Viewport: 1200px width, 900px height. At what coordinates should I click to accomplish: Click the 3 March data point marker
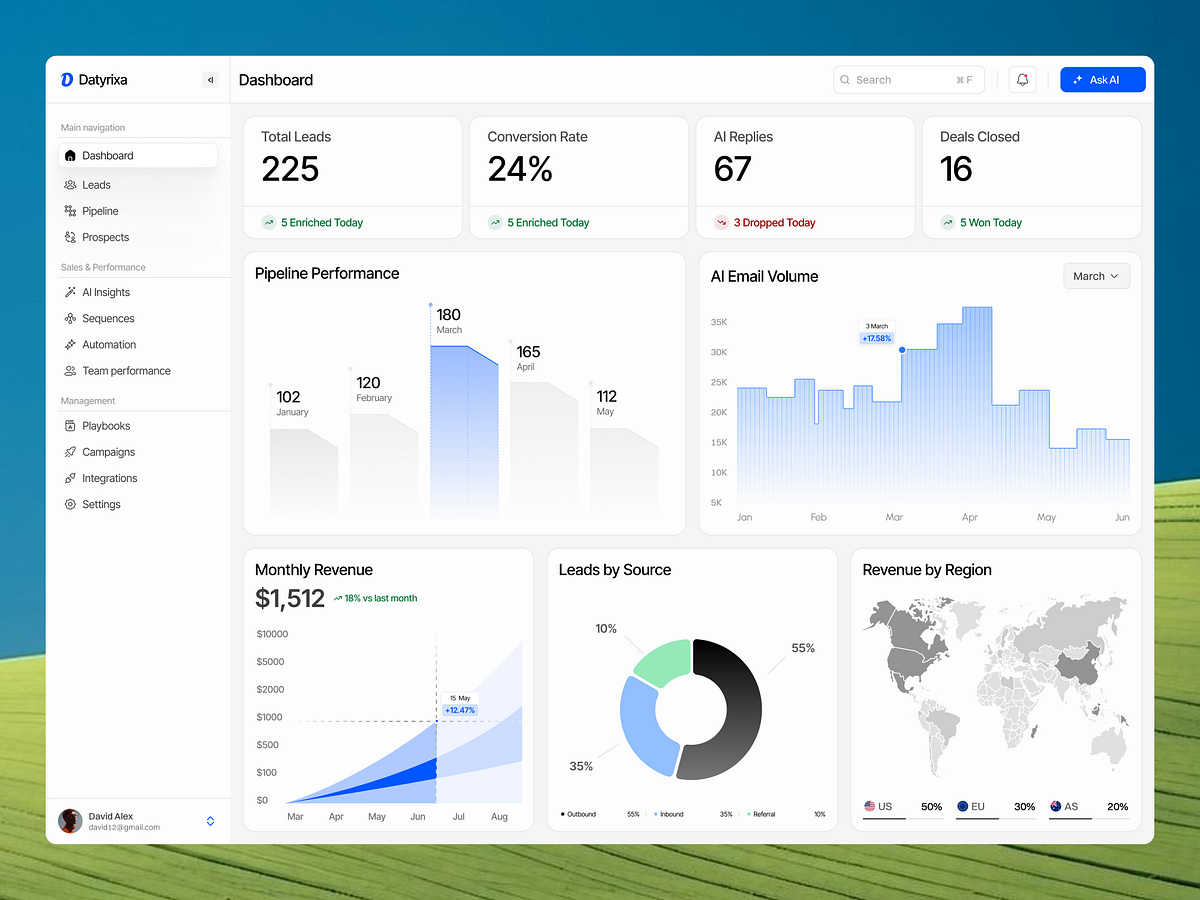click(x=902, y=350)
